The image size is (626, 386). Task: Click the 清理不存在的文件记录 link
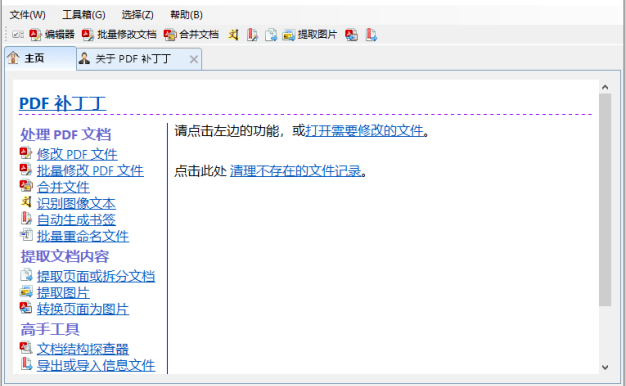pos(295,171)
